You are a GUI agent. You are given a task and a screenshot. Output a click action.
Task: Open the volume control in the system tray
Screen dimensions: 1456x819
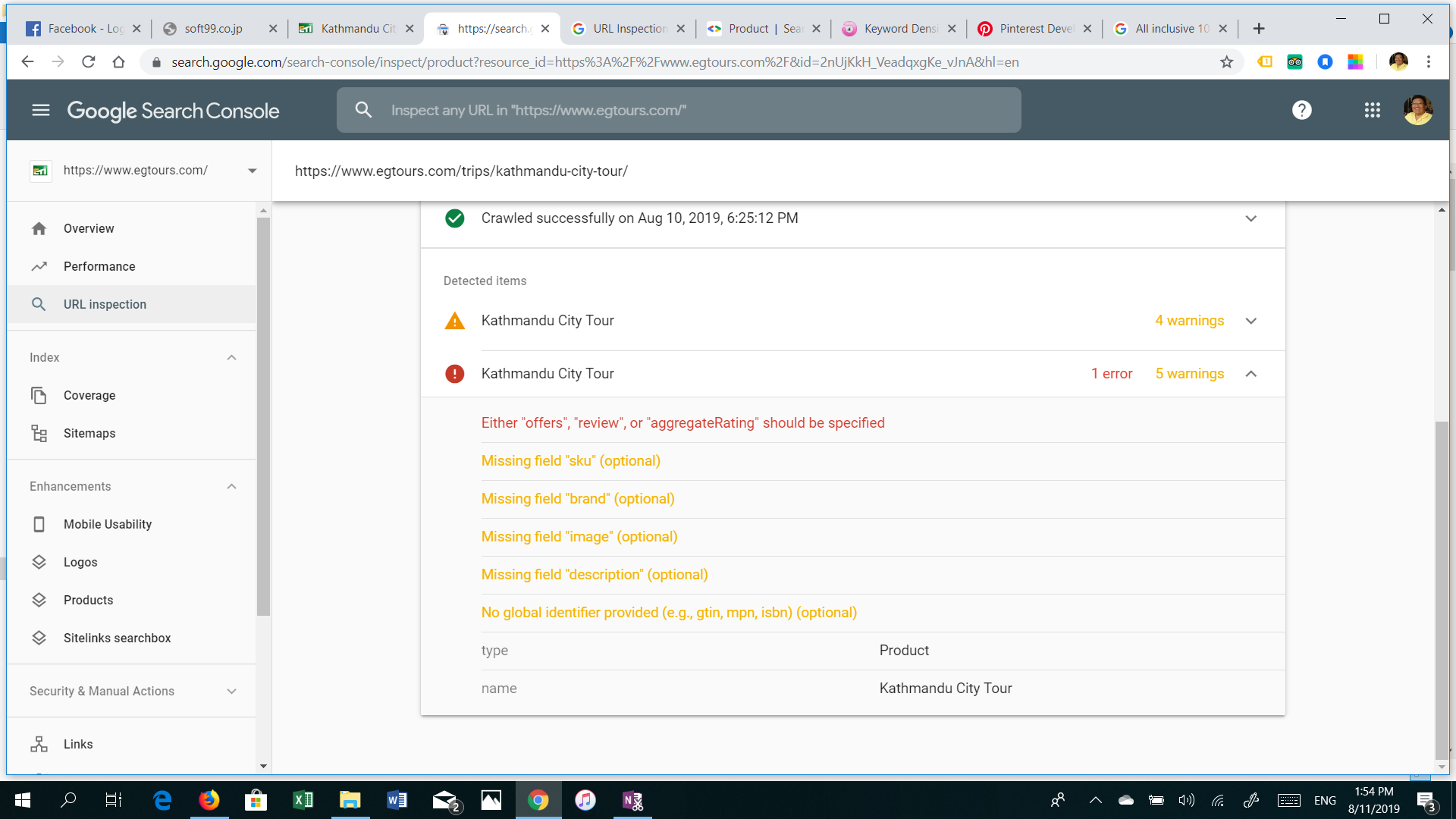point(1187,800)
